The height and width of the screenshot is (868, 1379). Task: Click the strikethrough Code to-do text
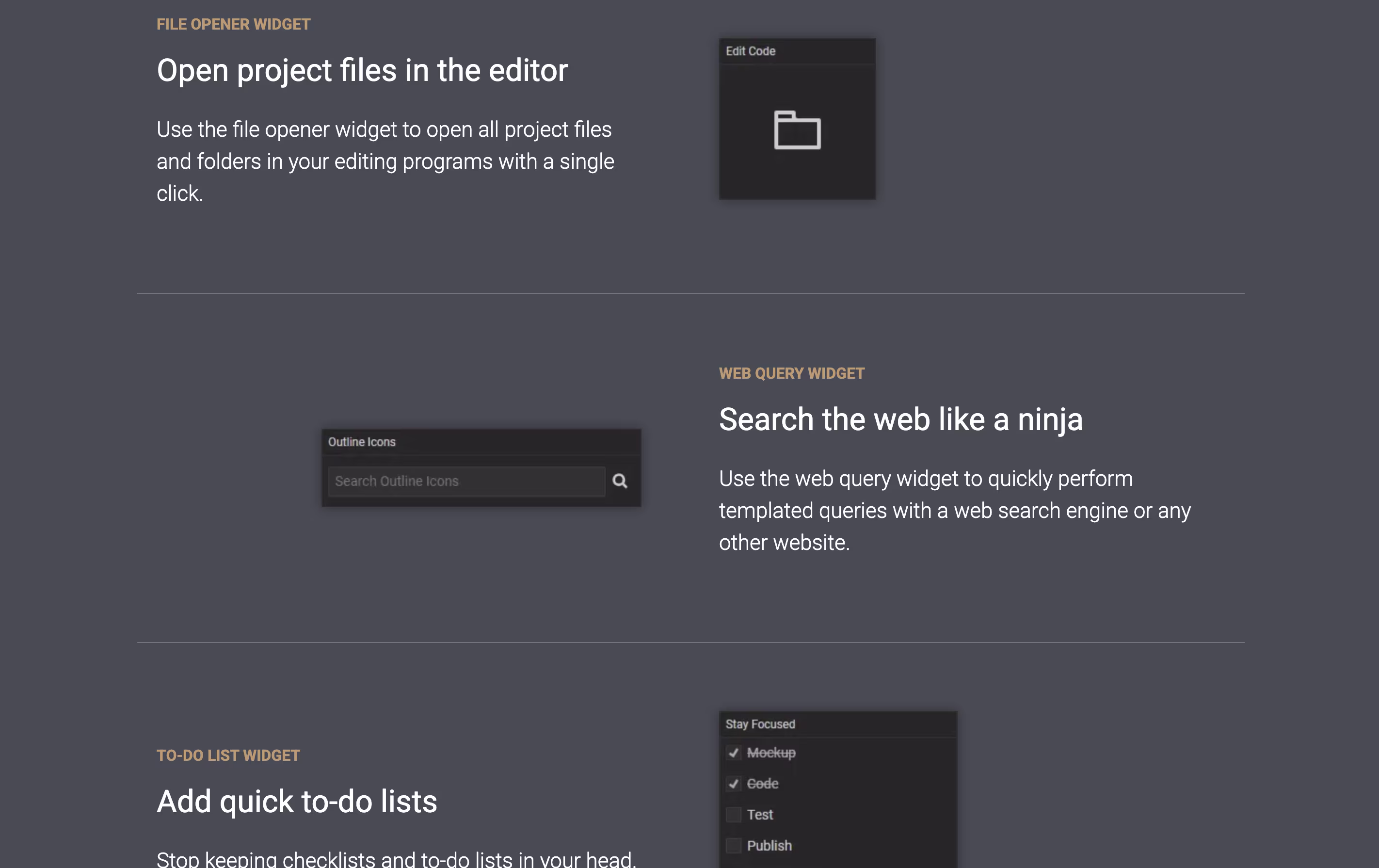click(762, 783)
